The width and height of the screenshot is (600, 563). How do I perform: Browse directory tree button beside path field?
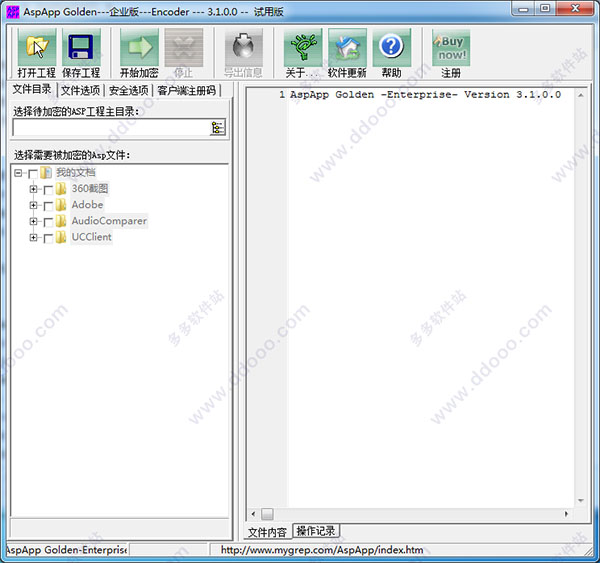pyautogui.click(x=218, y=127)
